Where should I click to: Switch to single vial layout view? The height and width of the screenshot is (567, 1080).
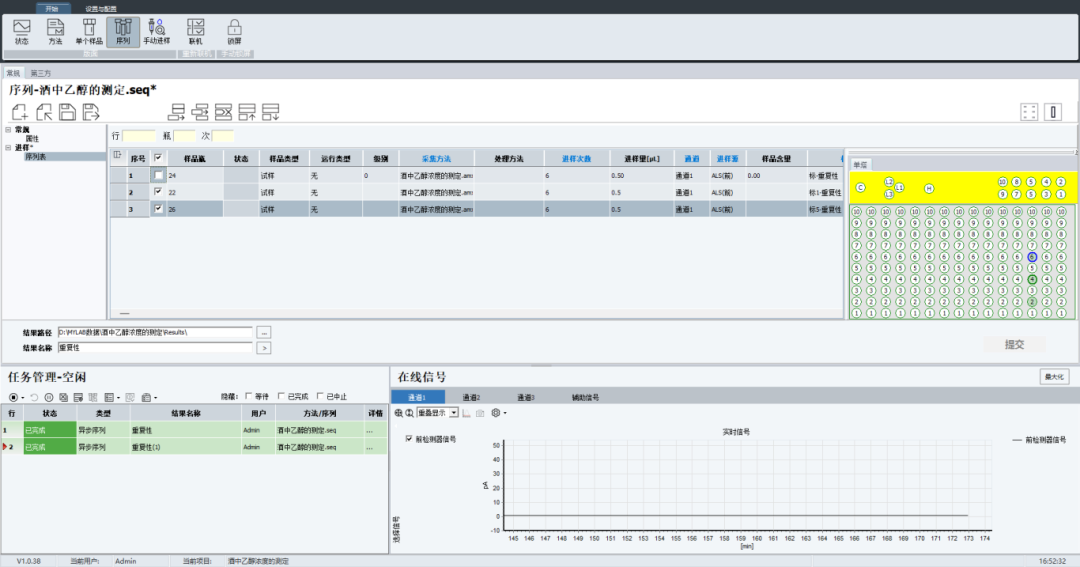(1053, 112)
